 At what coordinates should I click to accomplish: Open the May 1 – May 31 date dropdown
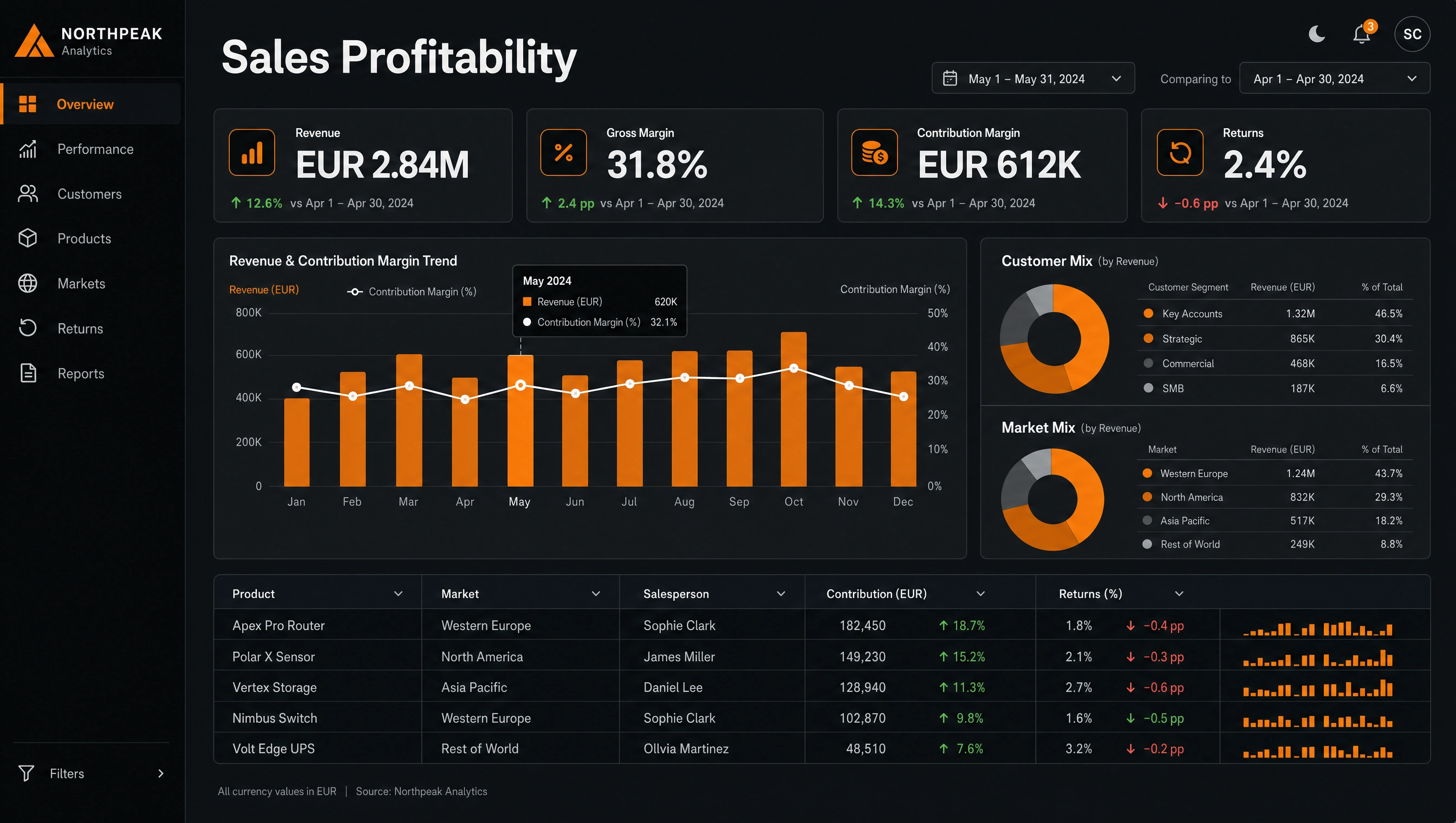coord(1033,79)
